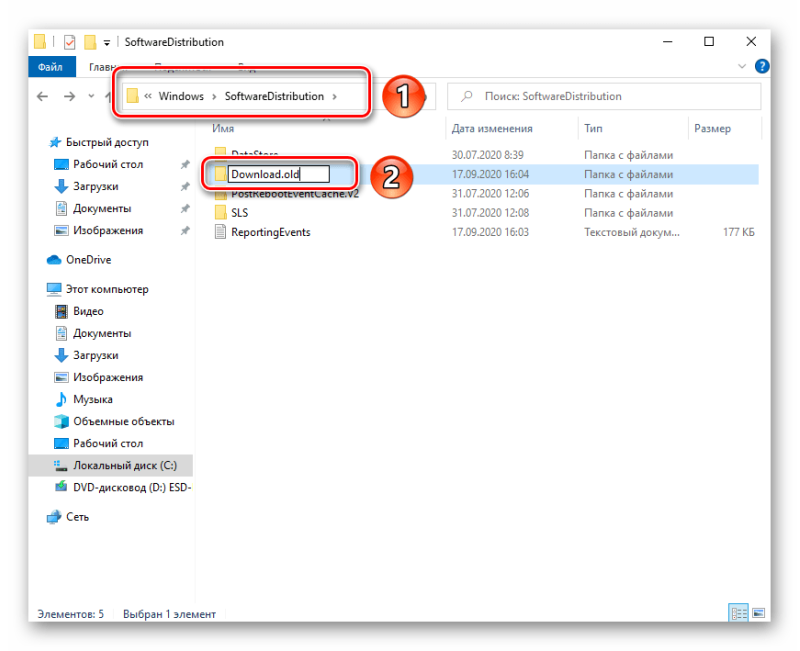Select Изображения under Быстрый доступ

coord(108,231)
